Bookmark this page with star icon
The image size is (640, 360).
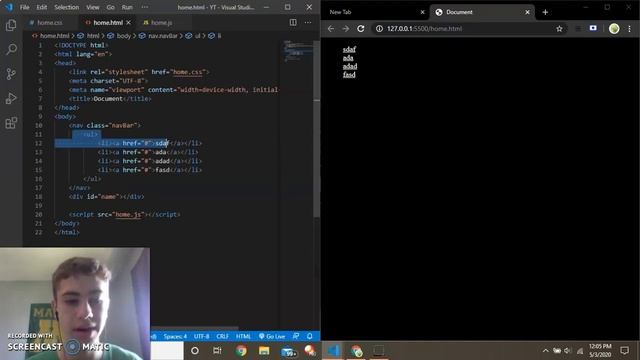point(559,29)
